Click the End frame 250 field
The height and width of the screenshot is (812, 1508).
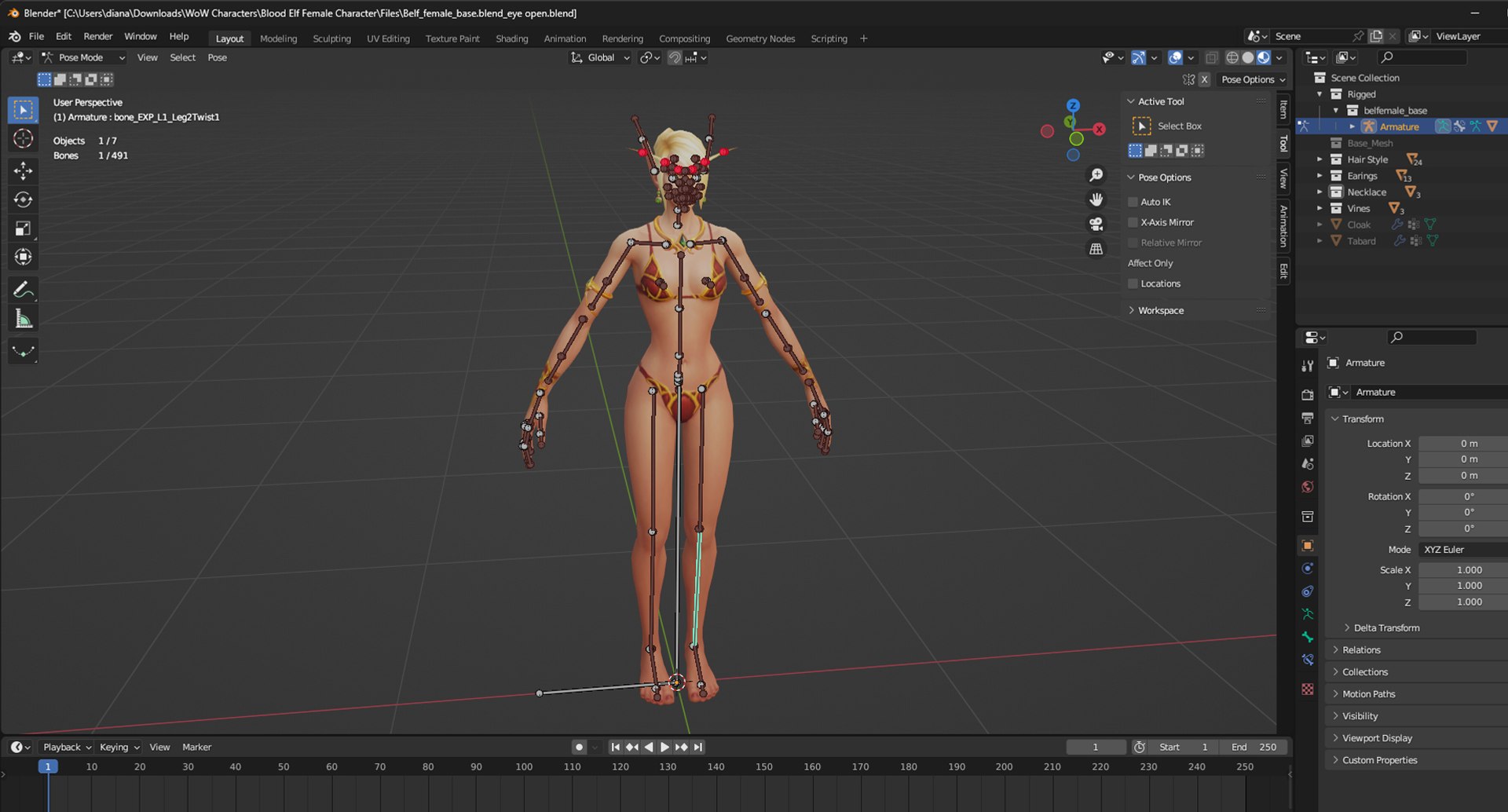(x=1255, y=747)
